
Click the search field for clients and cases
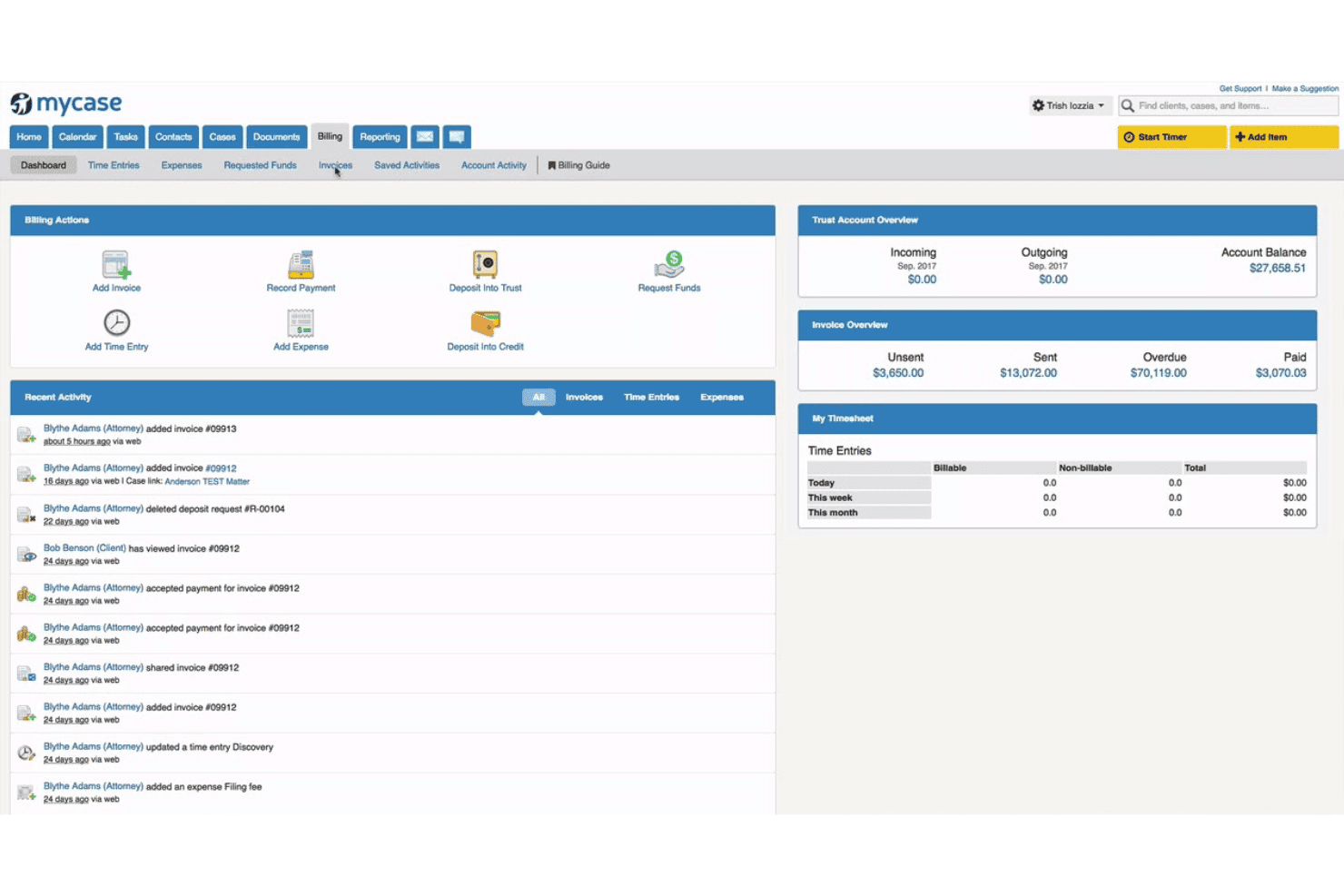pos(1229,106)
